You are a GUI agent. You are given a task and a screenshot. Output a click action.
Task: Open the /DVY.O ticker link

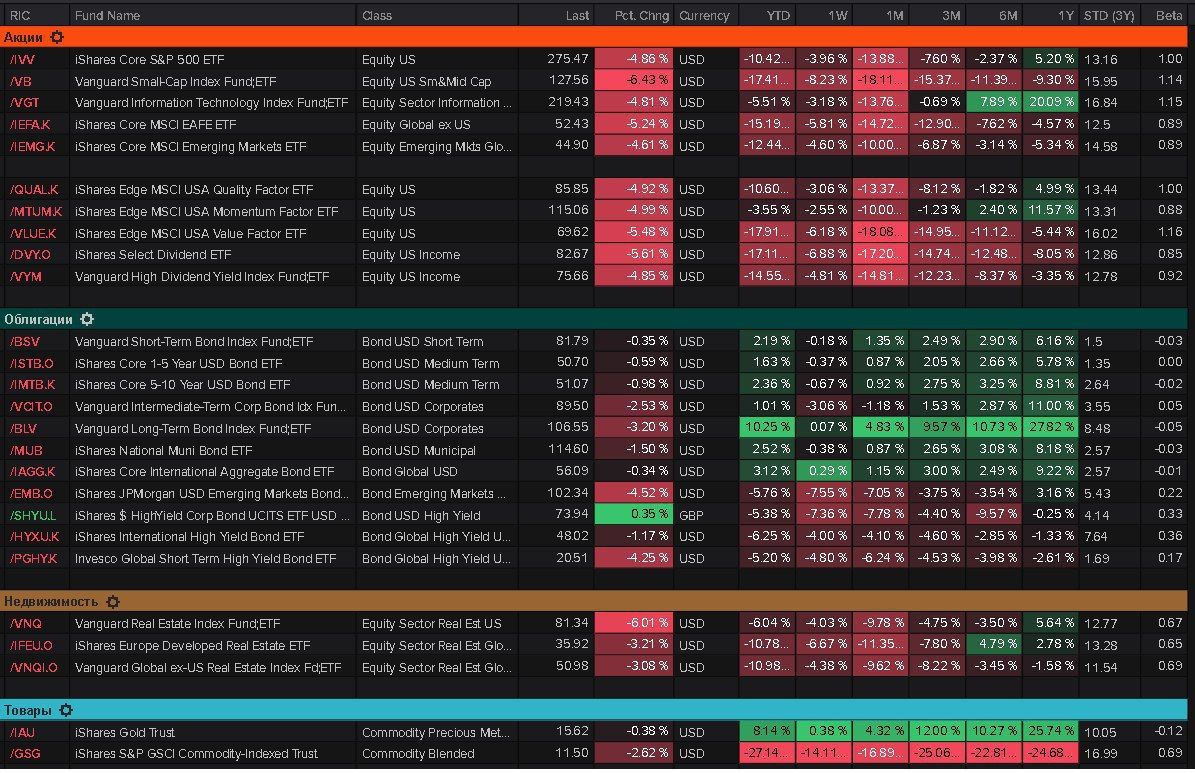(30, 255)
